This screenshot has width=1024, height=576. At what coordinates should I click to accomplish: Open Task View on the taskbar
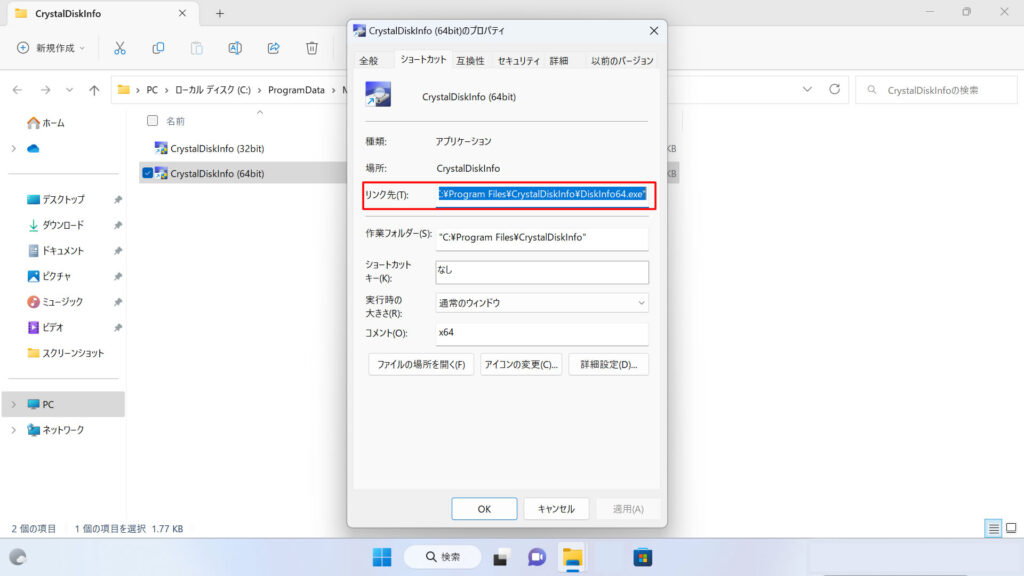pos(501,557)
